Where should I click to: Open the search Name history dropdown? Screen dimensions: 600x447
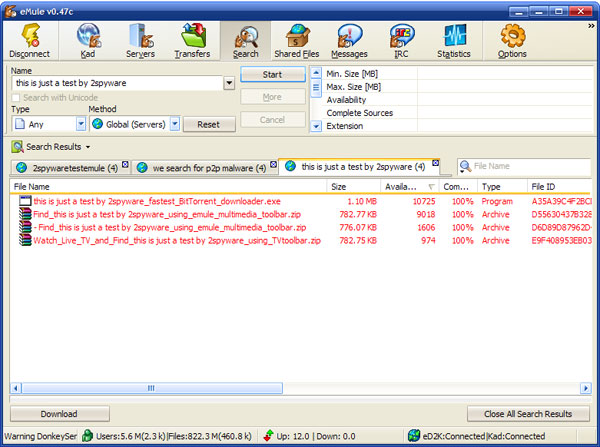click(229, 83)
